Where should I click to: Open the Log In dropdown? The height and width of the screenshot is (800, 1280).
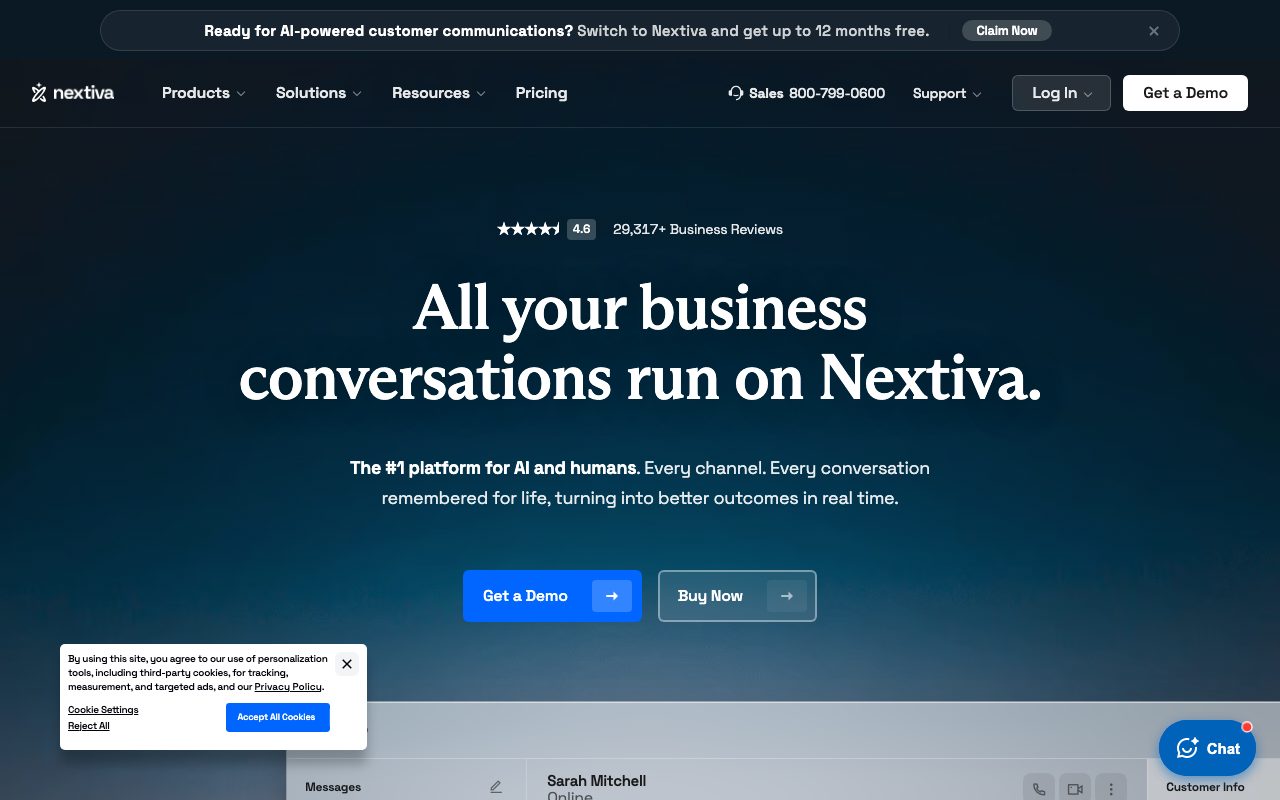click(1061, 93)
